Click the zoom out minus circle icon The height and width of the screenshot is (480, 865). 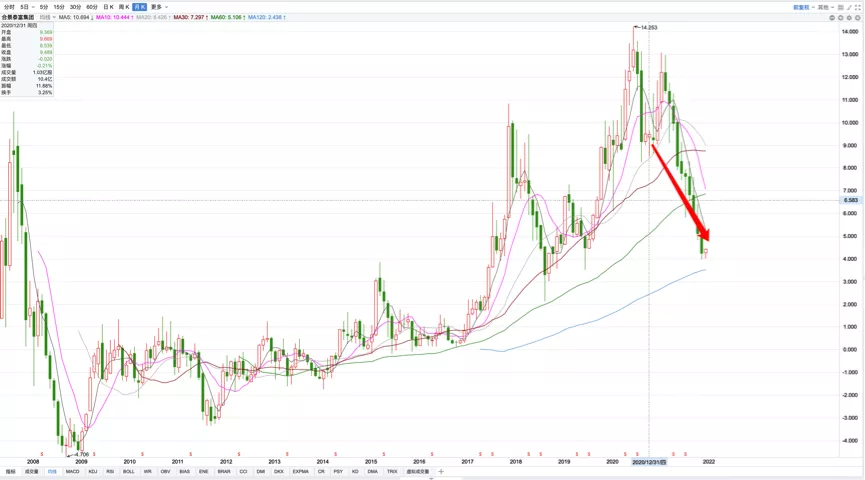pyautogui.click(x=832, y=18)
